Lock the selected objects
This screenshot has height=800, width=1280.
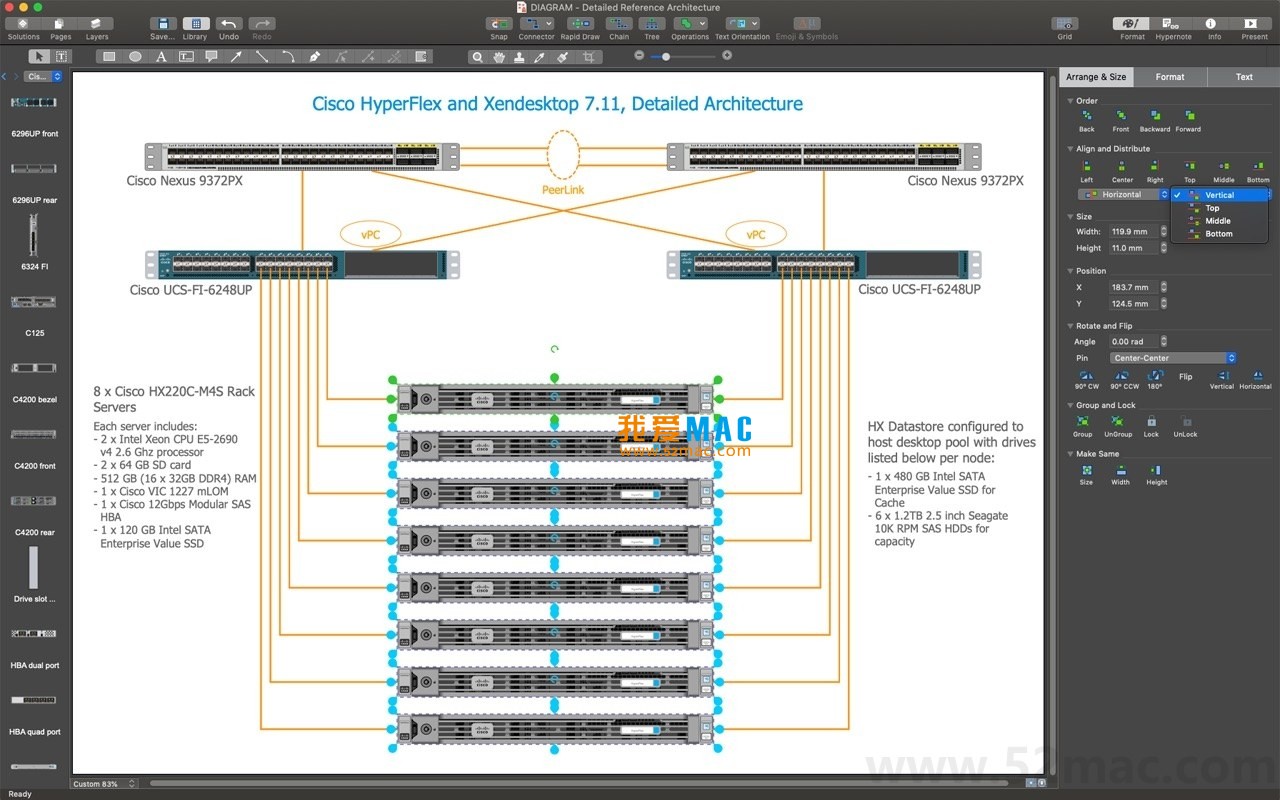pyautogui.click(x=1152, y=427)
